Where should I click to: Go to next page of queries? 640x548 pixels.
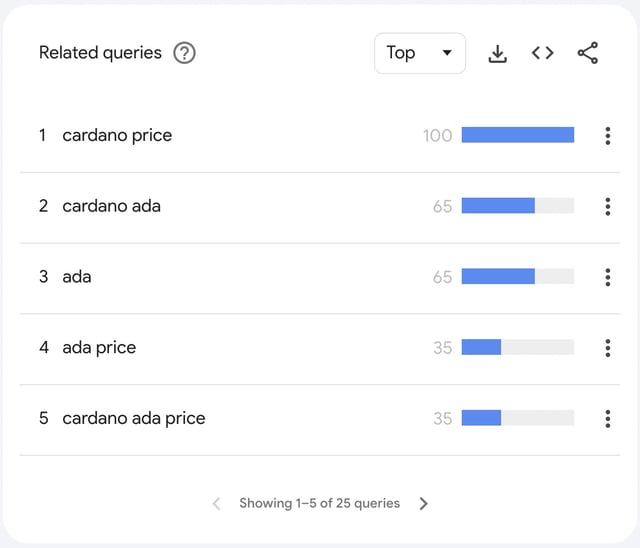(x=423, y=504)
